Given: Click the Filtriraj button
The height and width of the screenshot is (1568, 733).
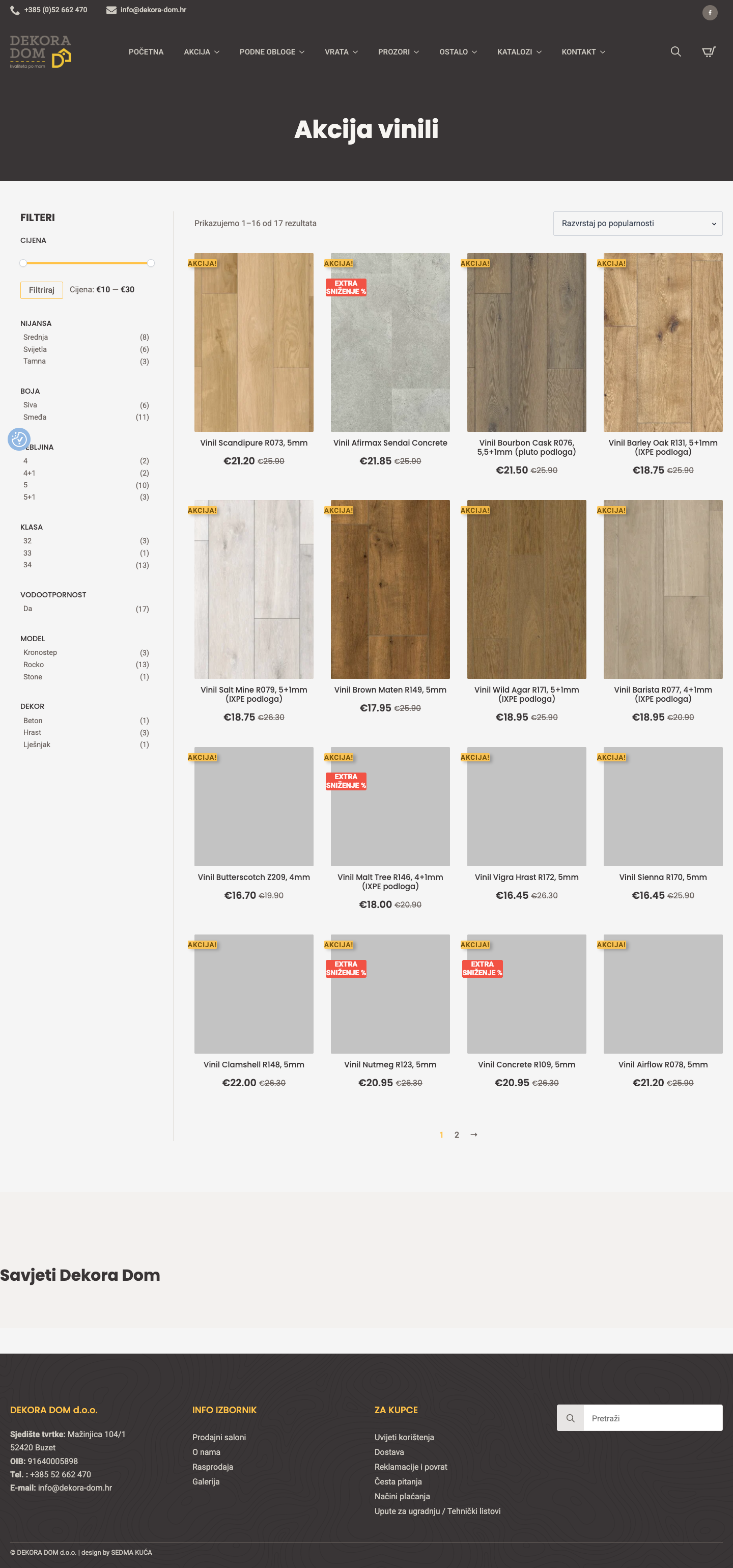Looking at the screenshot, I should coord(41,290).
